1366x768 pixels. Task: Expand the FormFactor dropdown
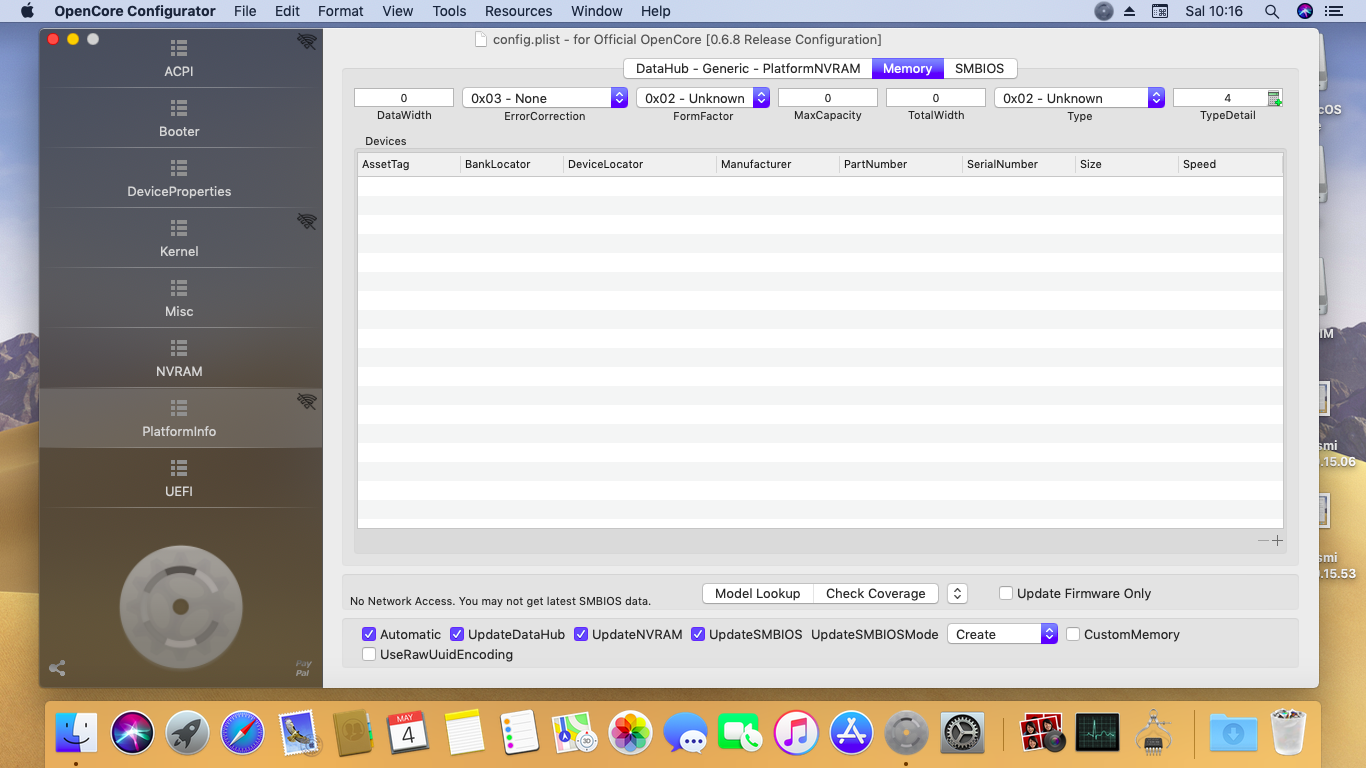click(703, 98)
